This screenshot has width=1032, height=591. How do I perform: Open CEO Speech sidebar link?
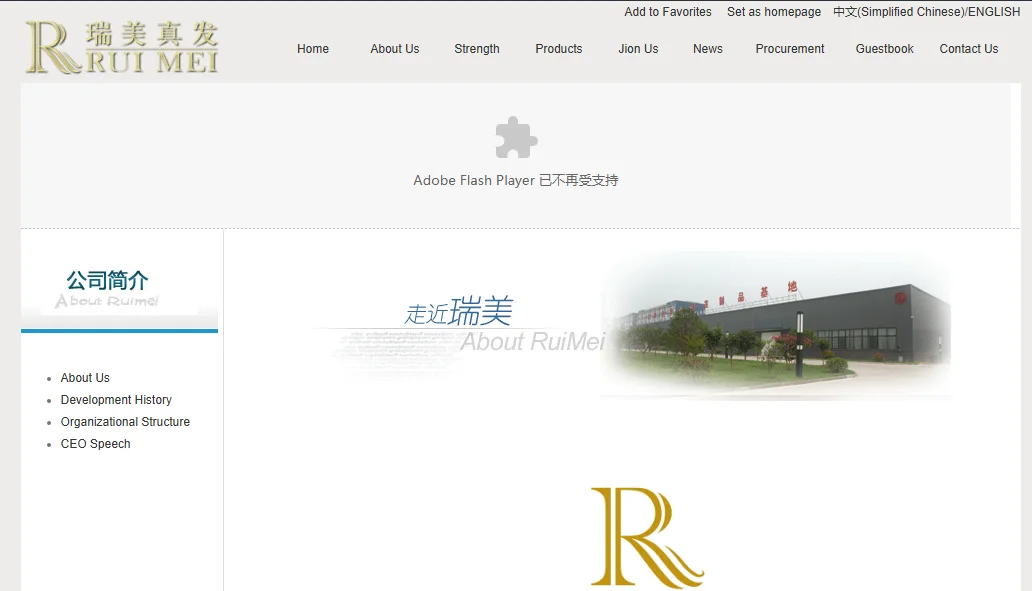click(x=95, y=444)
